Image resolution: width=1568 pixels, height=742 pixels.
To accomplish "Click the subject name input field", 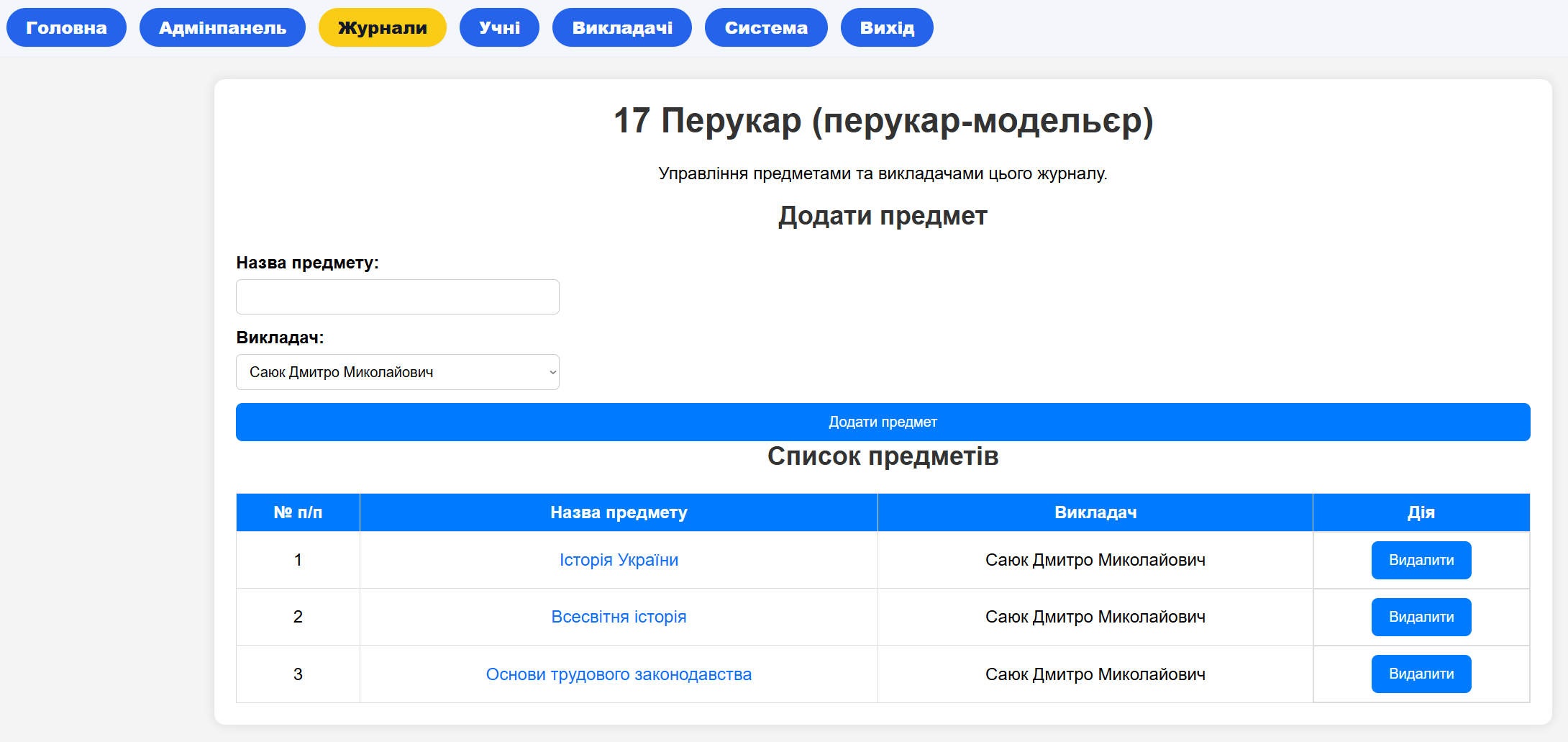I will [397, 297].
